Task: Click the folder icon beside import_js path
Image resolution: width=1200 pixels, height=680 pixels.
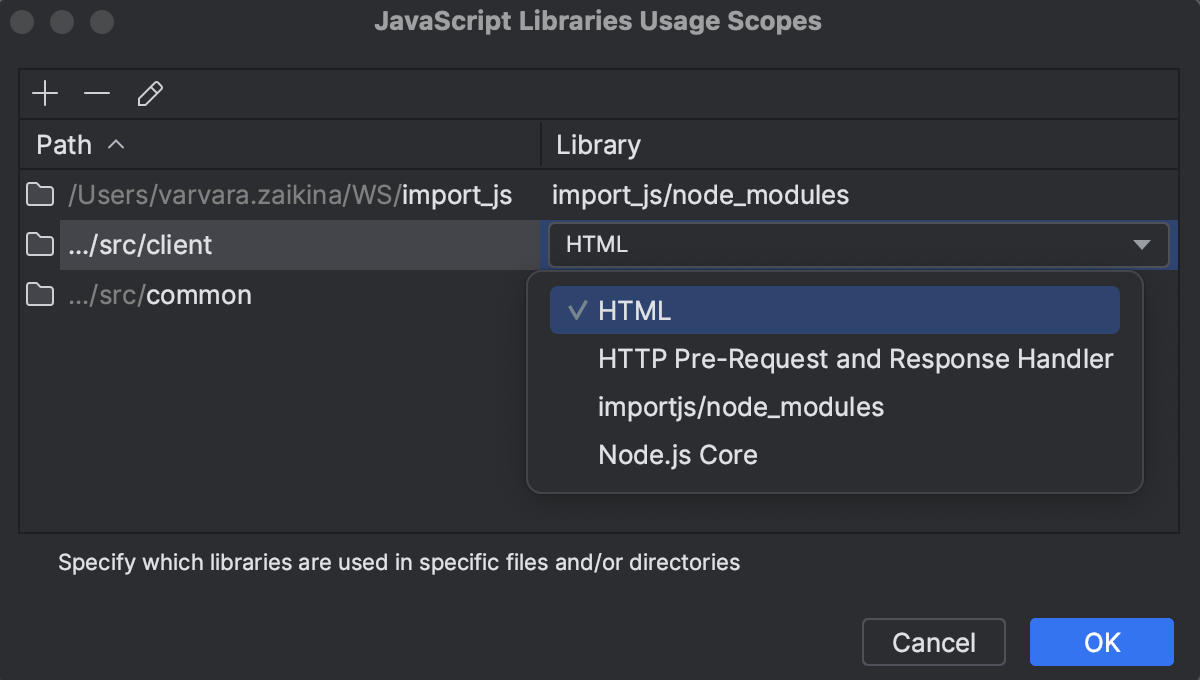Action: click(38, 195)
